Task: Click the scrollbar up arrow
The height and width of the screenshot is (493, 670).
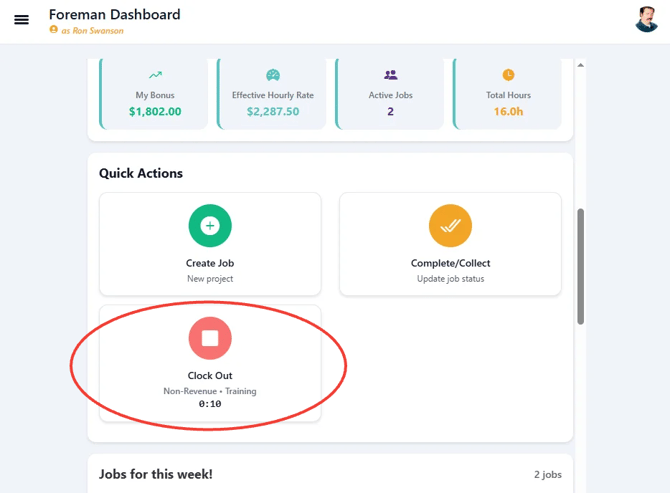Action: [580, 65]
